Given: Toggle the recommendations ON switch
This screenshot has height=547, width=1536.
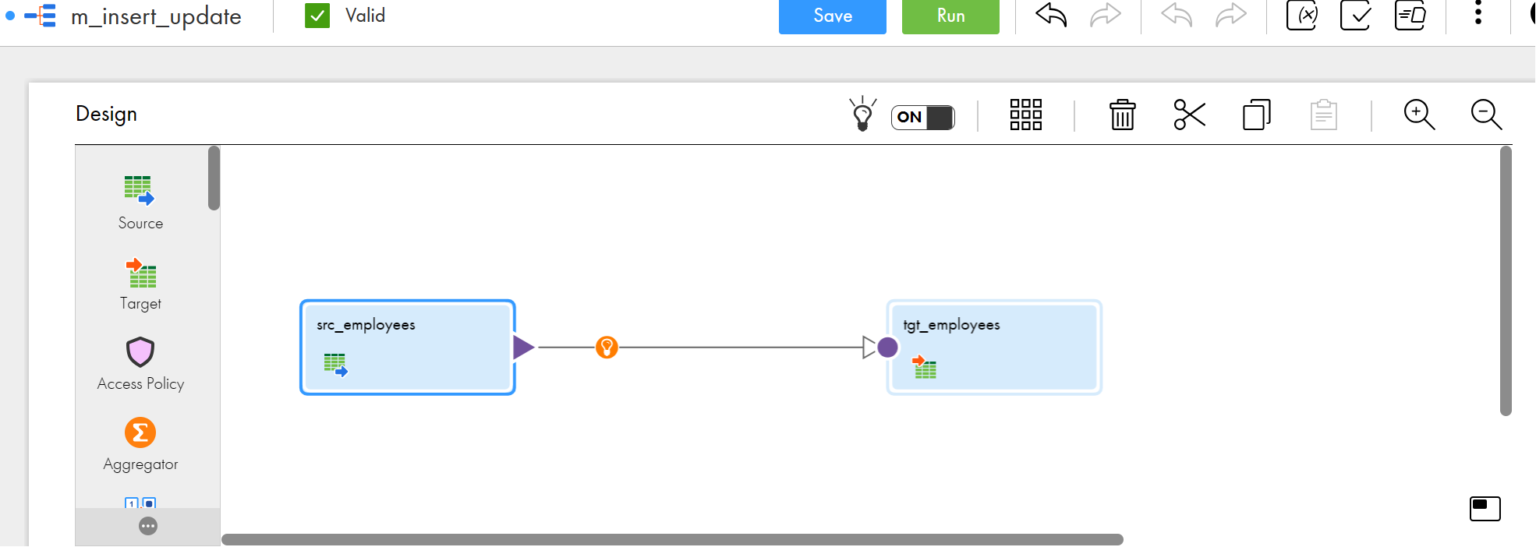Looking at the screenshot, I should [x=922, y=117].
